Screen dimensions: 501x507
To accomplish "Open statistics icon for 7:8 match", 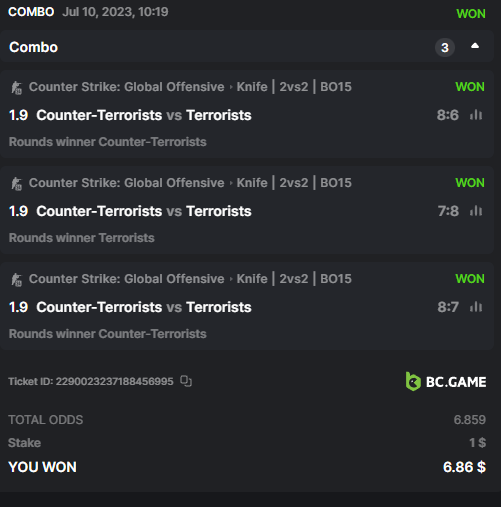I will pyautogui.click(x=476, y=211).
